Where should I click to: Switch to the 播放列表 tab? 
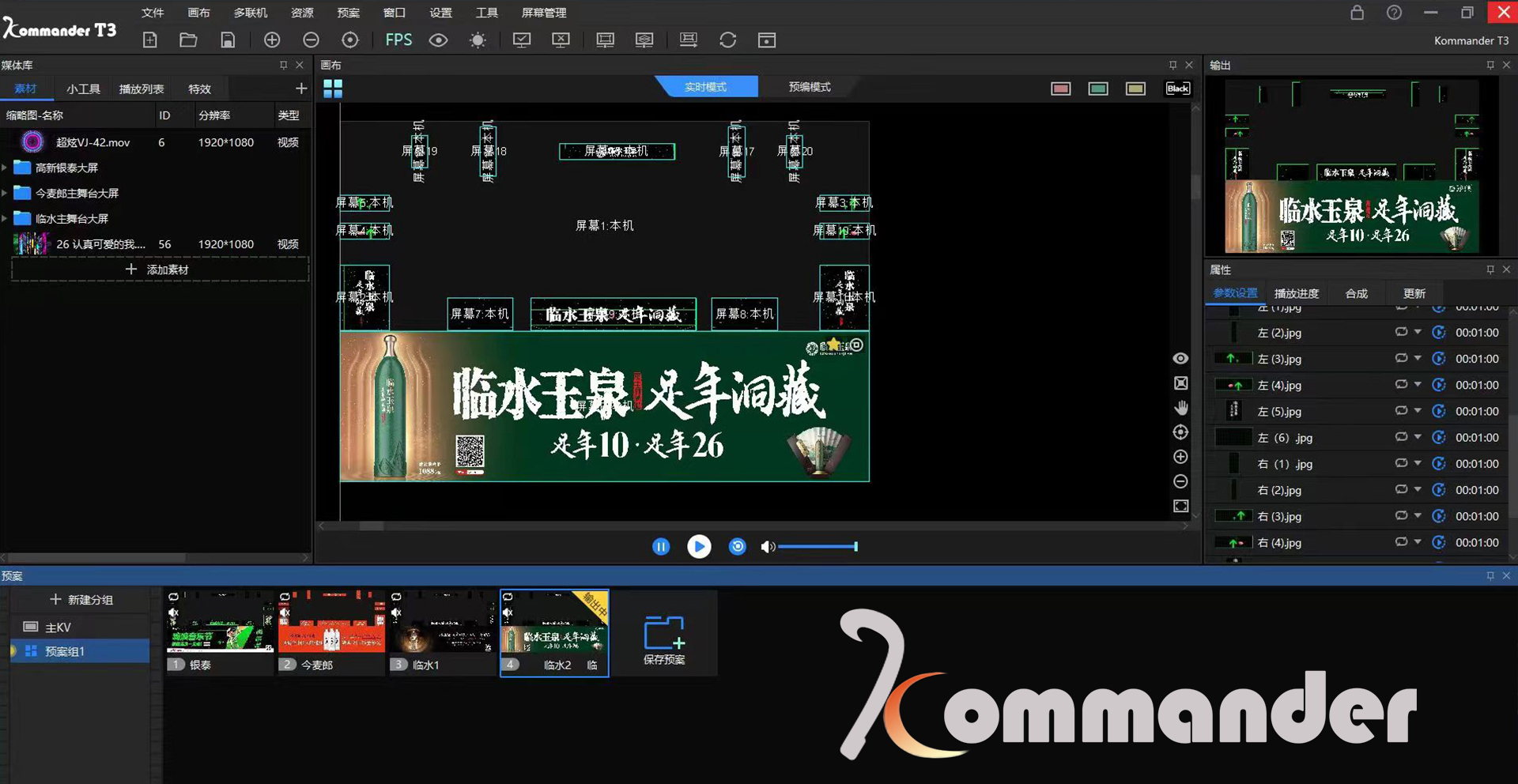(x=142, y=89)
